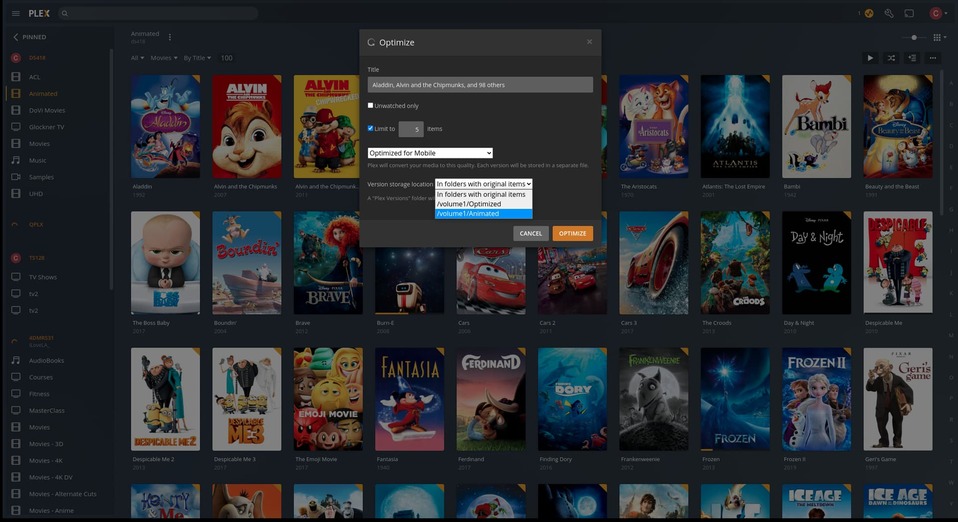Click the Title field in Optimize dialog

[480, 85]
